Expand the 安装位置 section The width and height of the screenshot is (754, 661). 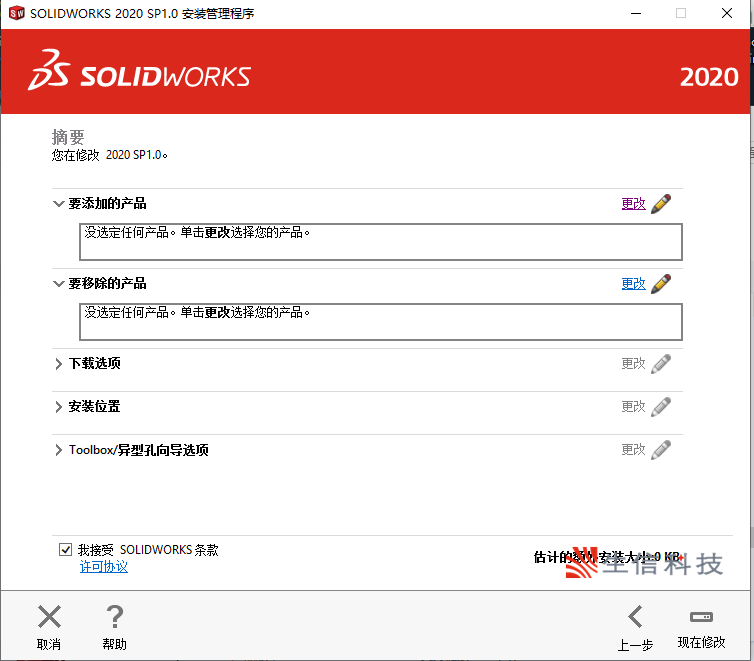[x=58, y=407]
